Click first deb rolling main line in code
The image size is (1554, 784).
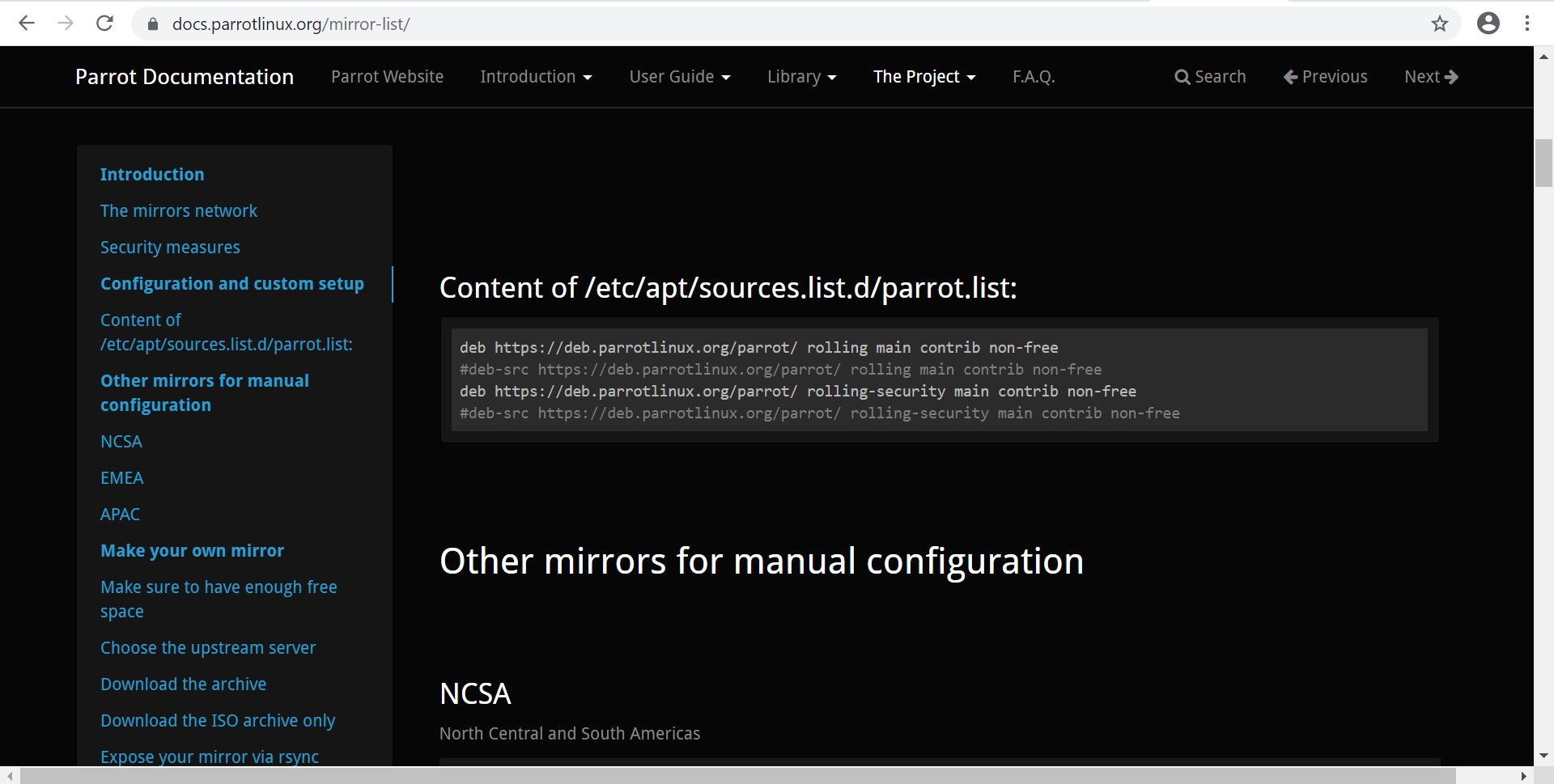point(758,348)
